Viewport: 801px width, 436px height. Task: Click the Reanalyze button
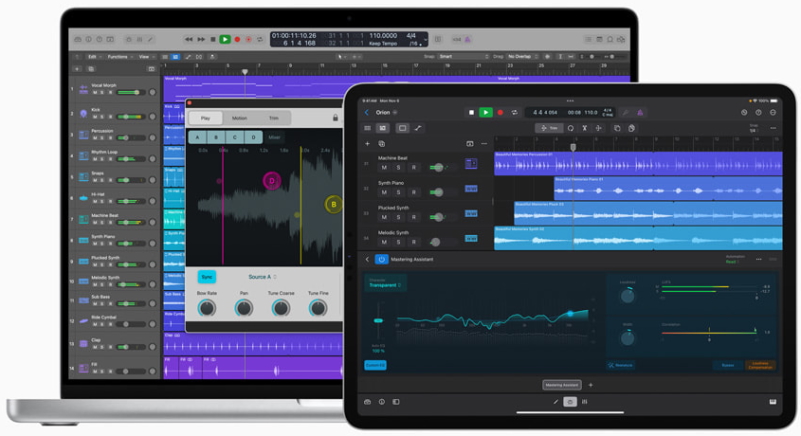coord(621,365)
